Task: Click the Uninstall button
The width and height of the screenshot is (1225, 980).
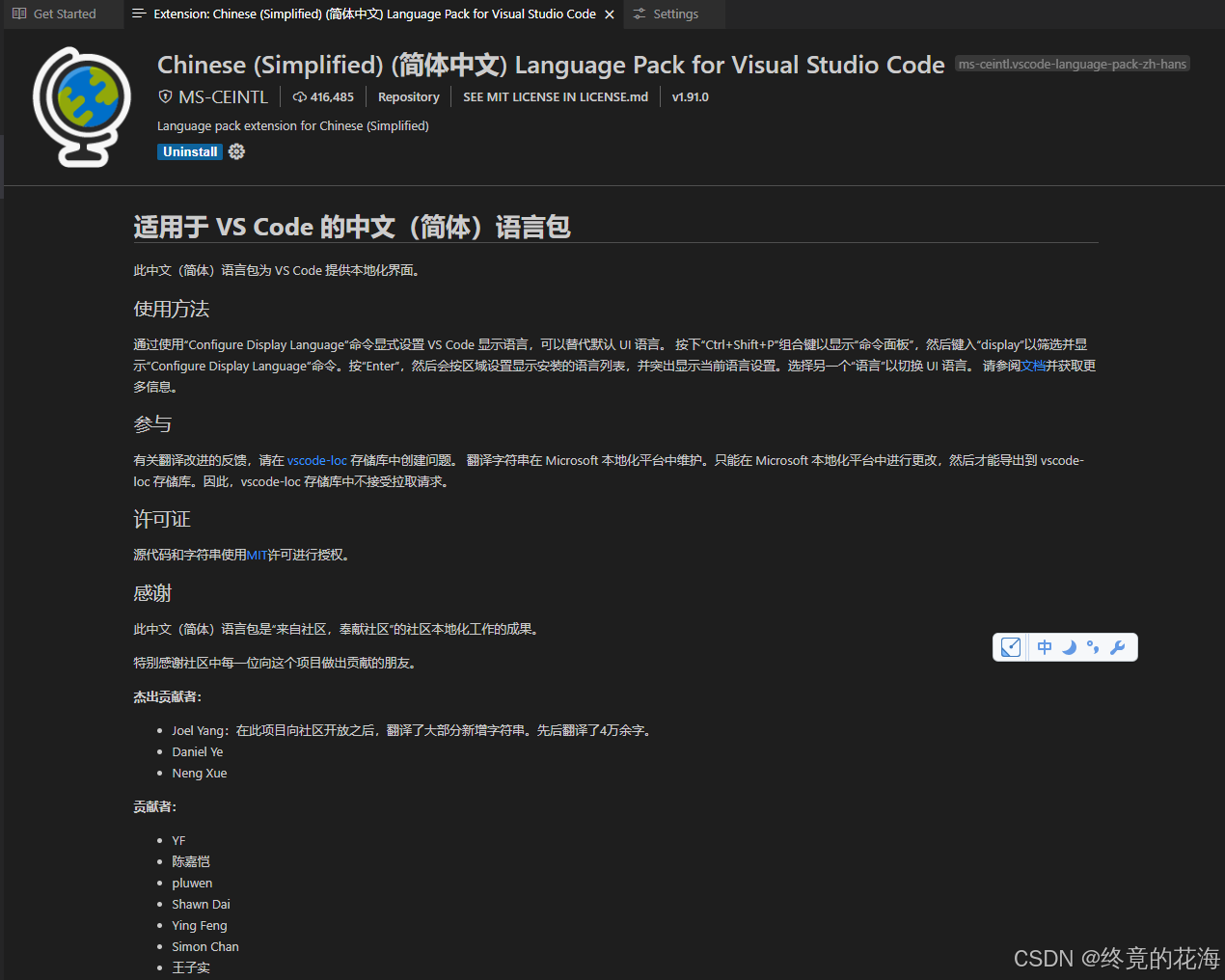Action: pyautogui.click(x=190, y=151)
